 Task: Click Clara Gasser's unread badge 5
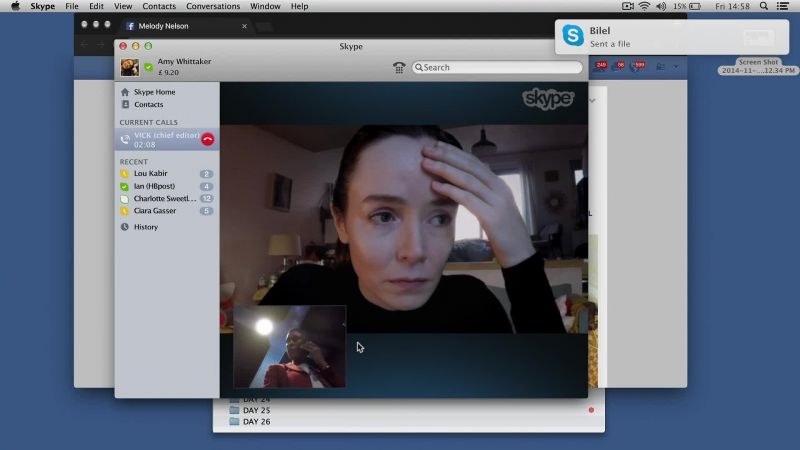coord(206,211)
